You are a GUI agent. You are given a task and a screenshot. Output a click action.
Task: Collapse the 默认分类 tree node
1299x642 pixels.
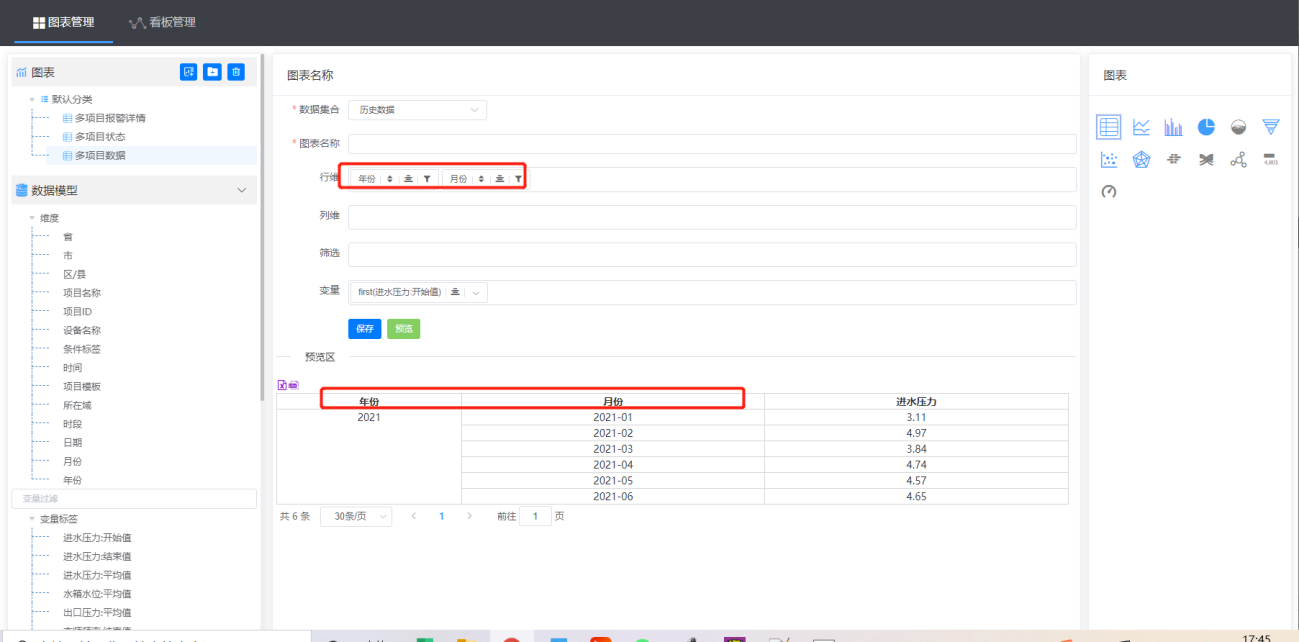pos(32,100)
